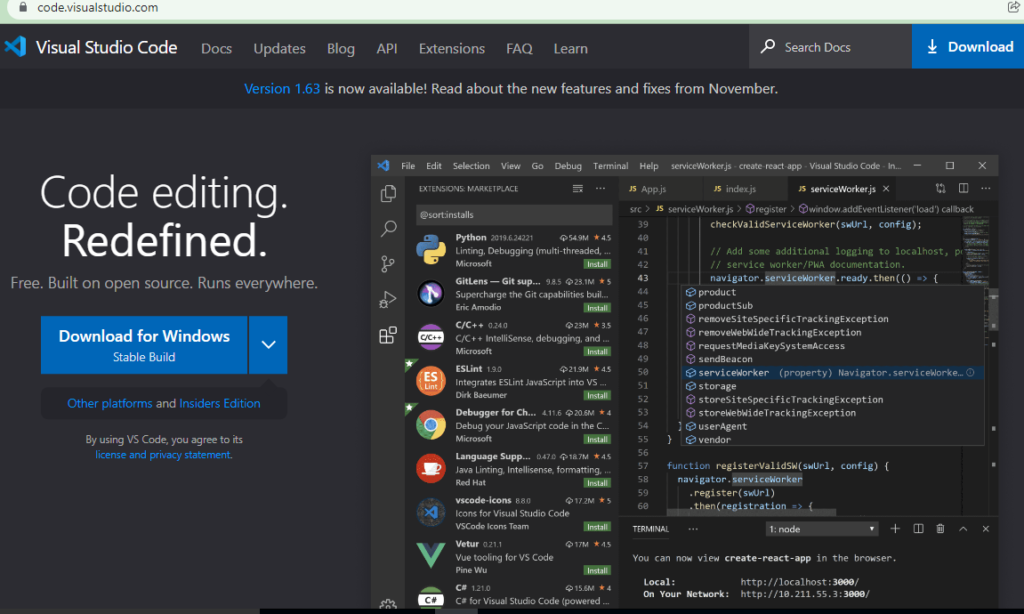Viewport: 1024px width, 614px height.
Task: Select the Explorer files icon in activity bar
Action: tap(389, 193)
